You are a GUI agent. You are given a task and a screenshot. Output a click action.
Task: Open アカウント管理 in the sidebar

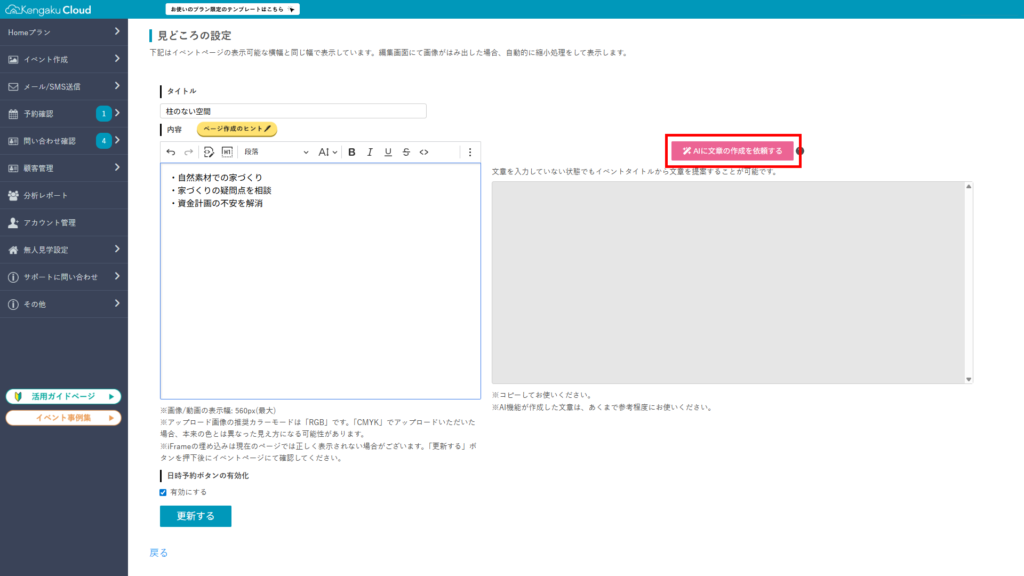click(x=64, y=222)
